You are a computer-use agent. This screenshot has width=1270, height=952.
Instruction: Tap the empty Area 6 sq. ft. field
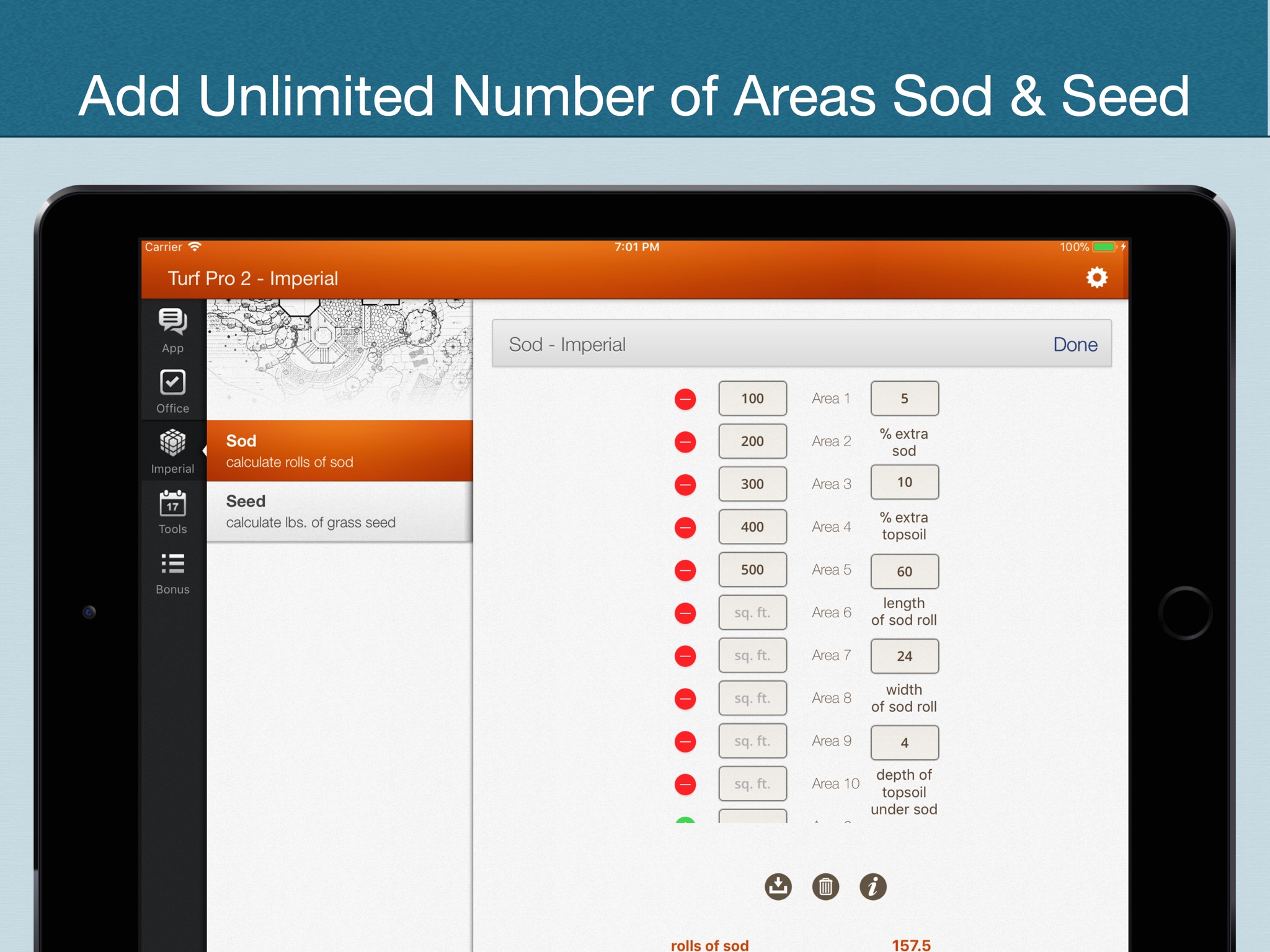(752, 612)
